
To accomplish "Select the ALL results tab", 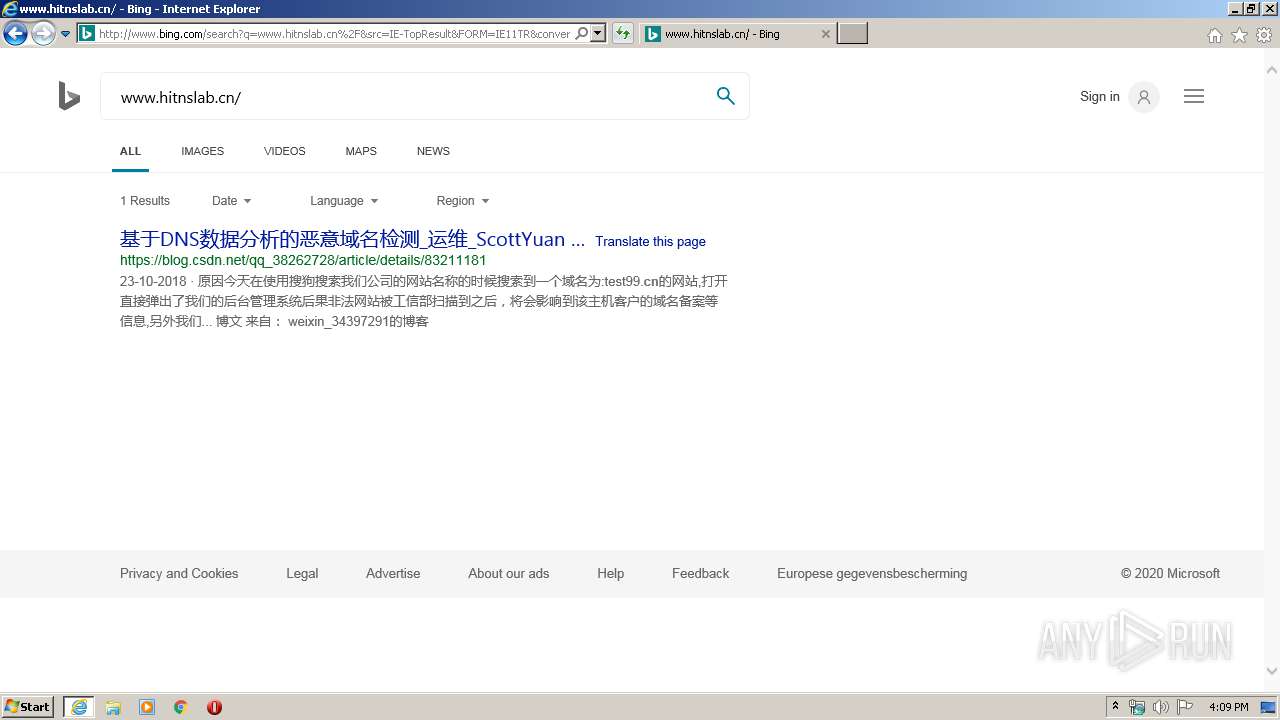I will click(130, 151).
